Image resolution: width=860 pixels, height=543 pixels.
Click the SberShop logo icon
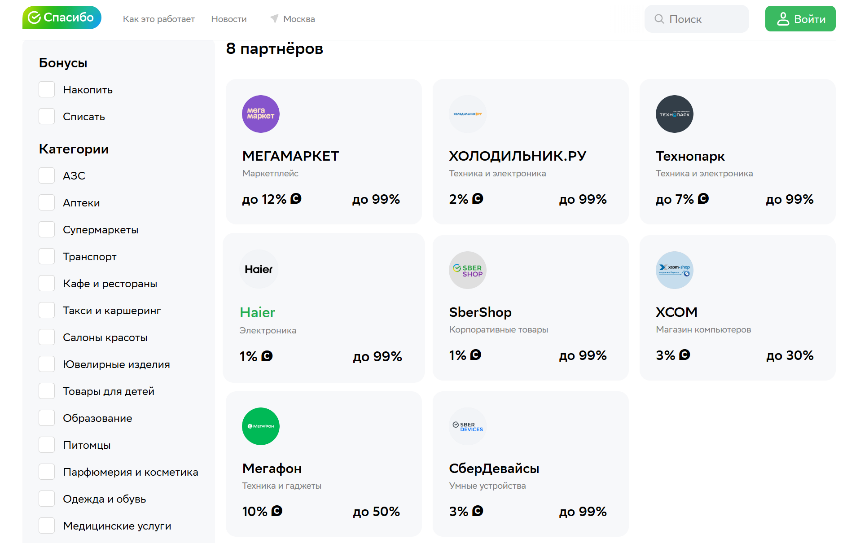[467, 270]
